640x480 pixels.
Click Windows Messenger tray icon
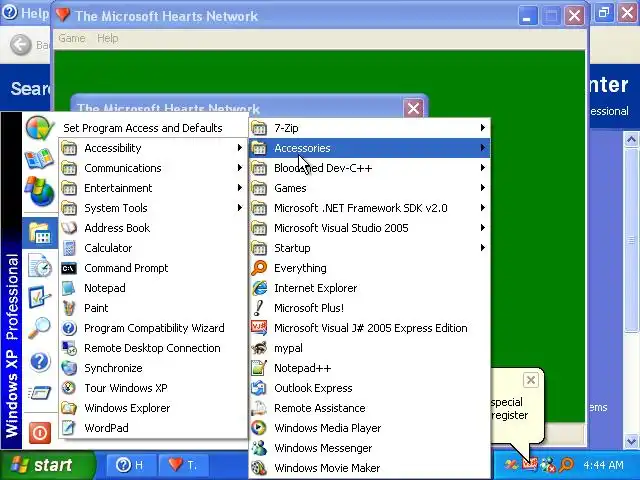[x=548, y=464]
